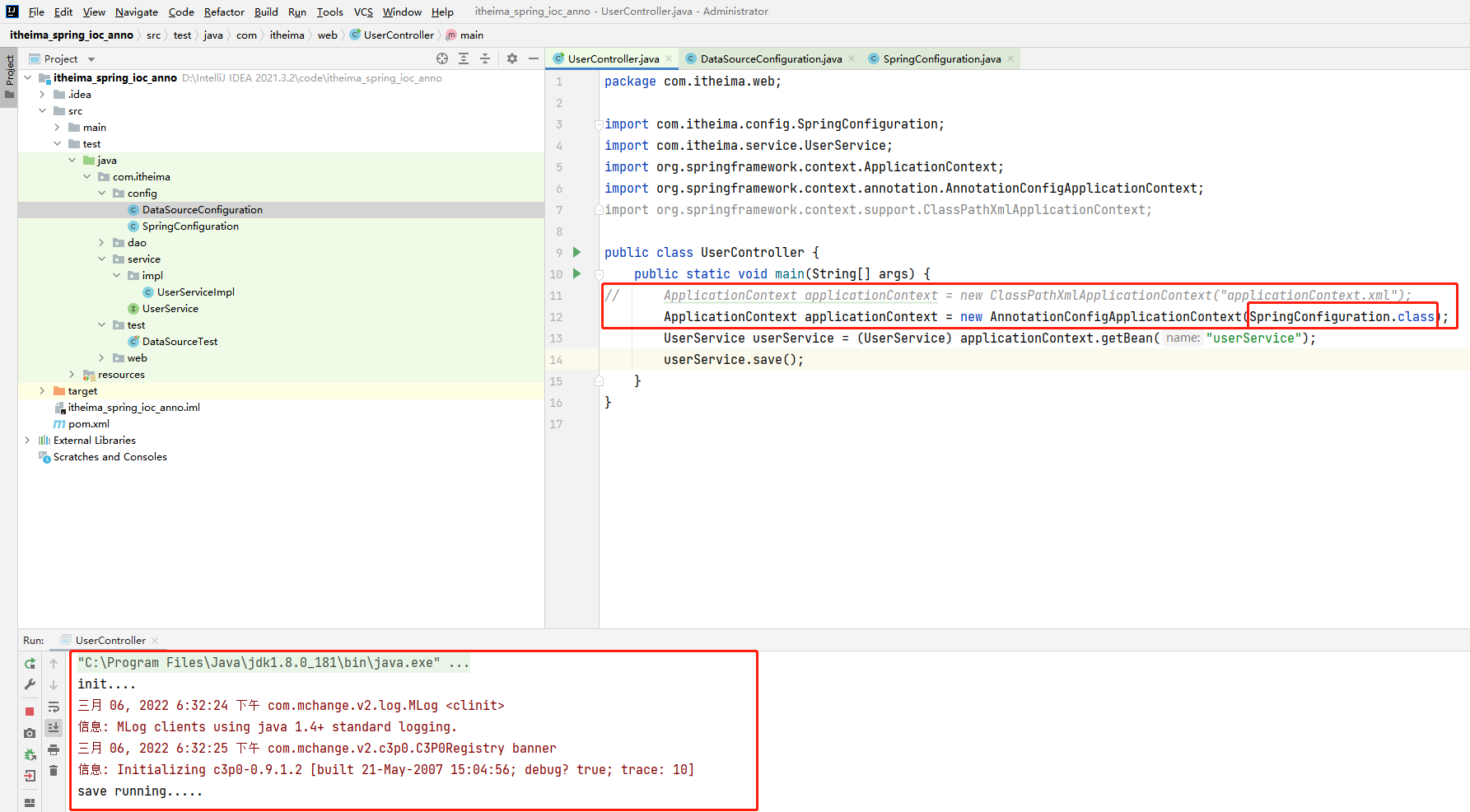Click the exit icon in Run panel
The width and height of the screenshot is (1470, 812).
[30, 775]
